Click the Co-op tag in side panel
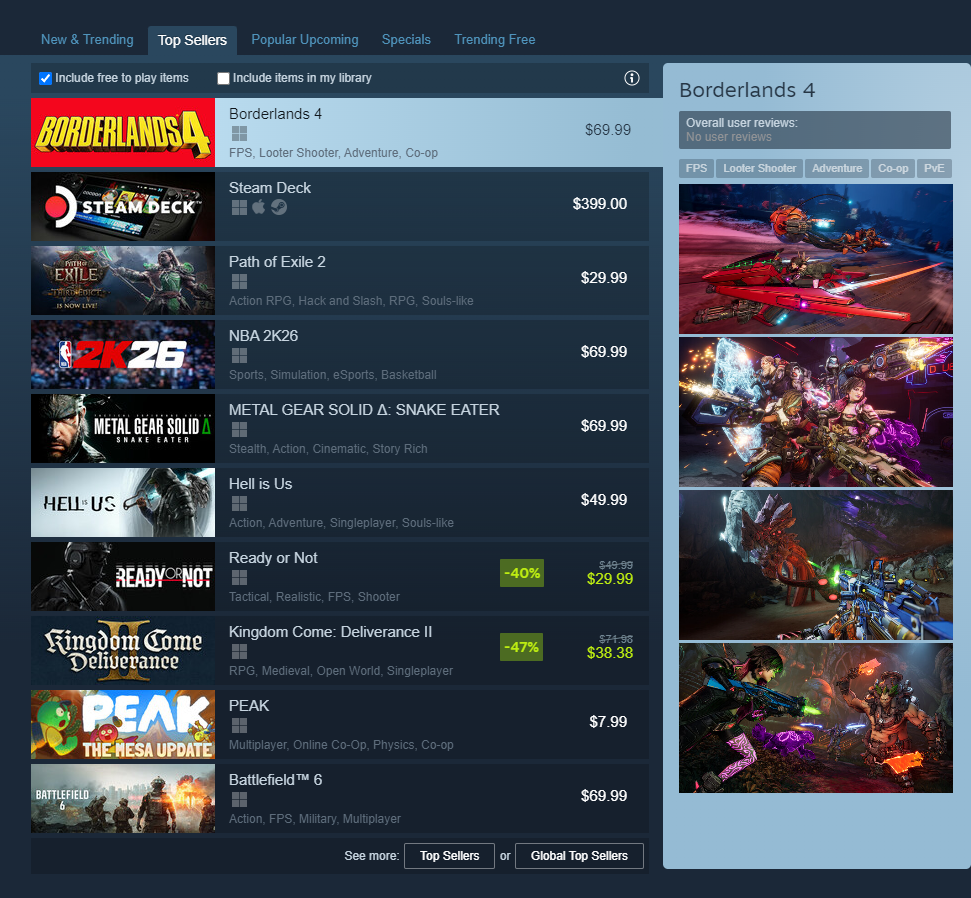The height and width of the screenshot is (898, 971). click(x=893, y=168)
